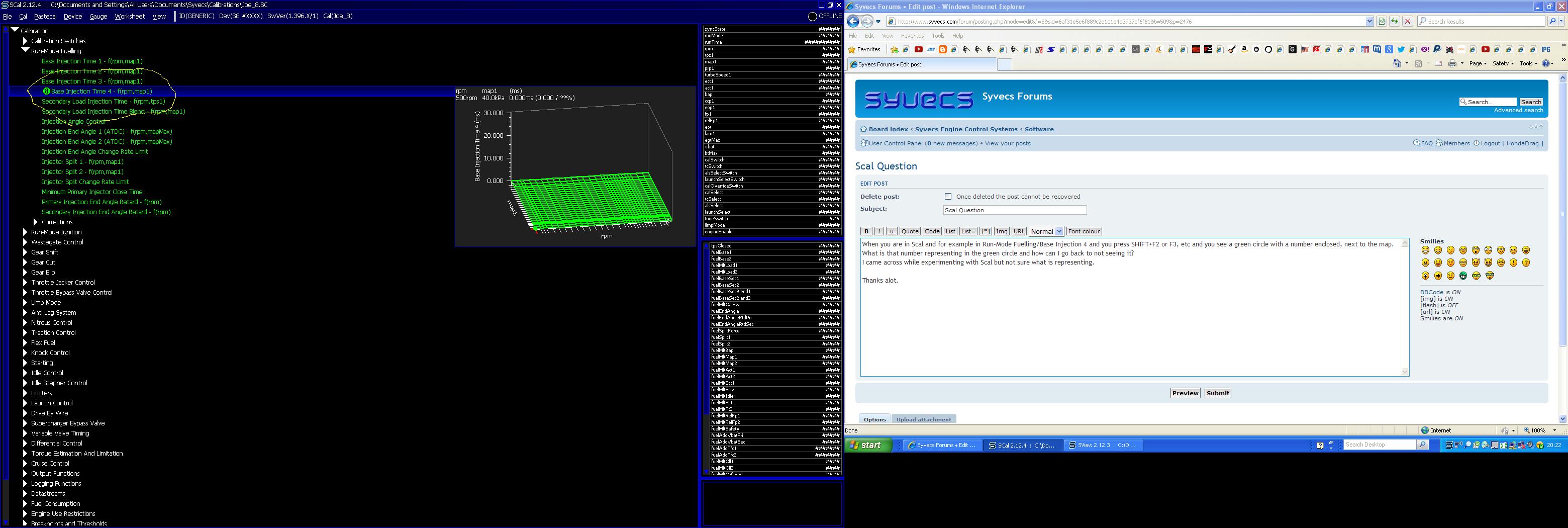This screenshot has width=1568, height=528.
Task: Click the Print icon in IE command bar
Action: pos(1452,63)
